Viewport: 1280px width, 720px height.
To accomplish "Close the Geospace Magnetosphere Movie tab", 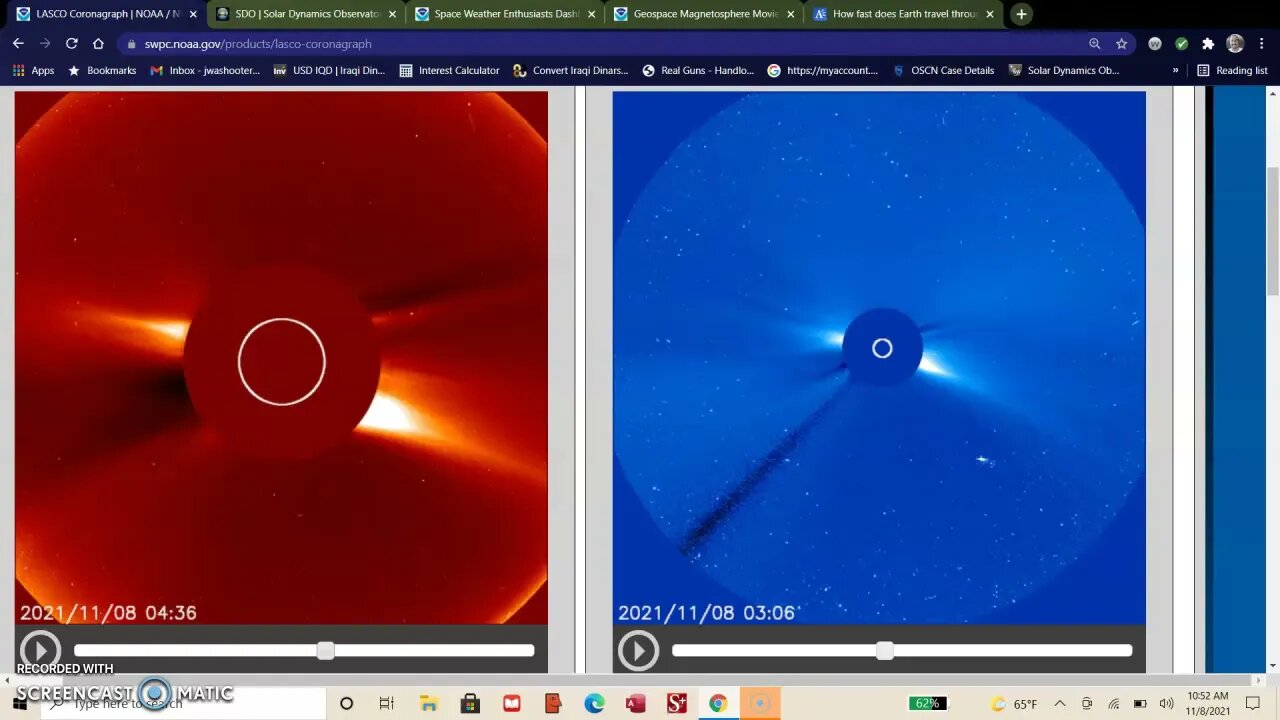I will pos(791,14).
